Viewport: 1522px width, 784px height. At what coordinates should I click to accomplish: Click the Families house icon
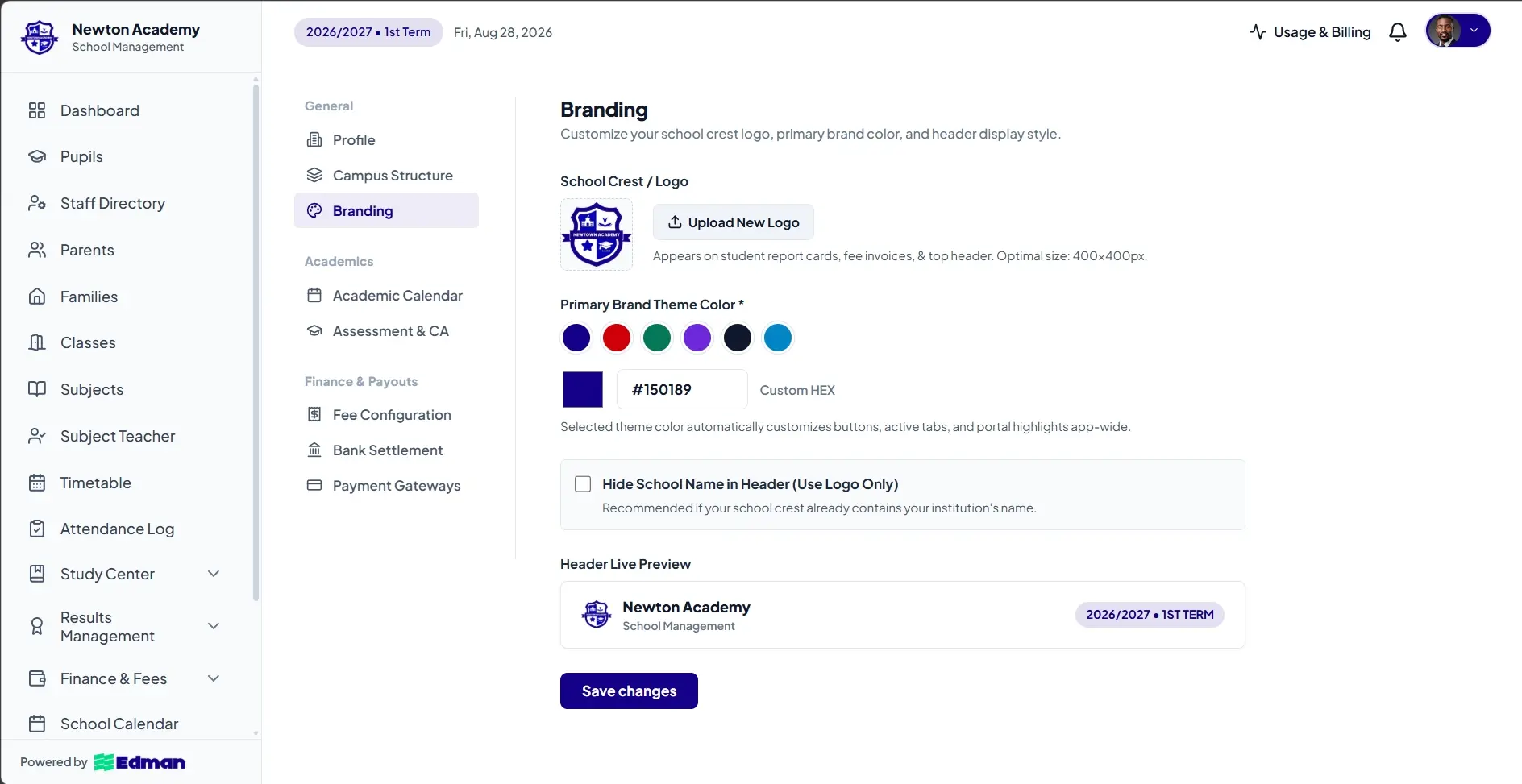[x=37, y=297]
